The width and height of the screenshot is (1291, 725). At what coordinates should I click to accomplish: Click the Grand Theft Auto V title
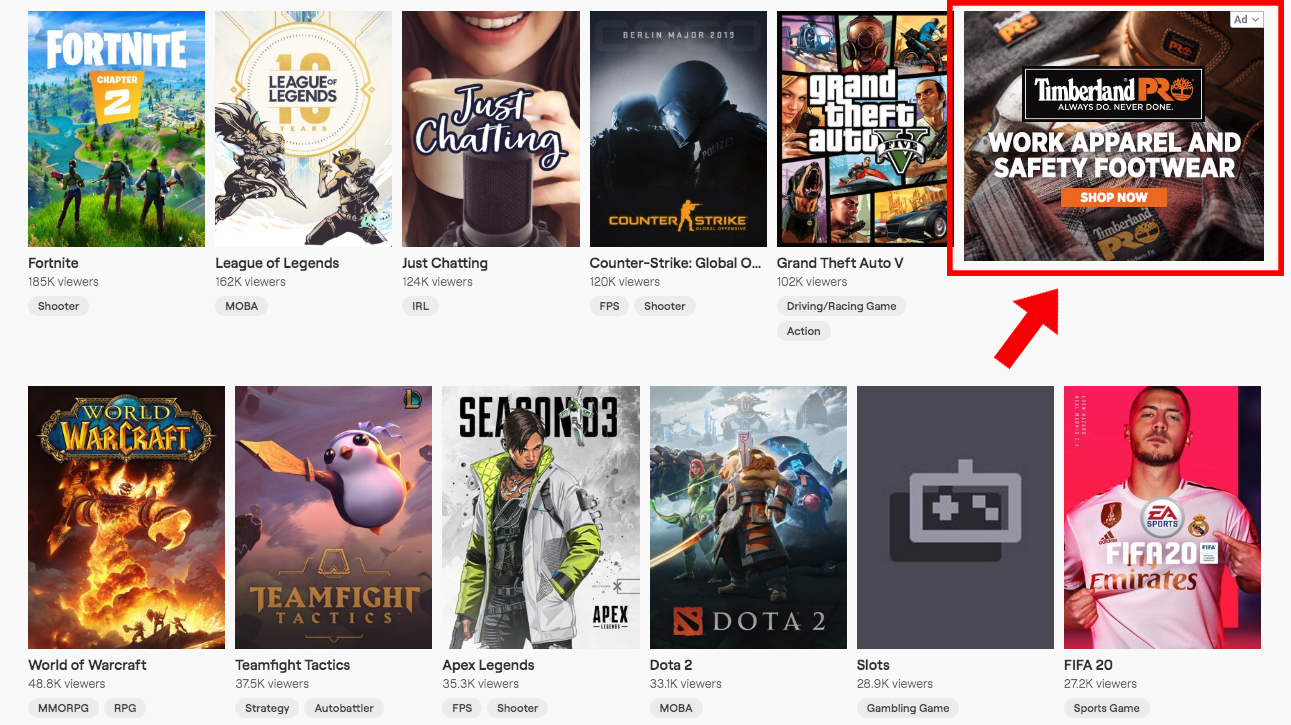[x=840, y=263]
